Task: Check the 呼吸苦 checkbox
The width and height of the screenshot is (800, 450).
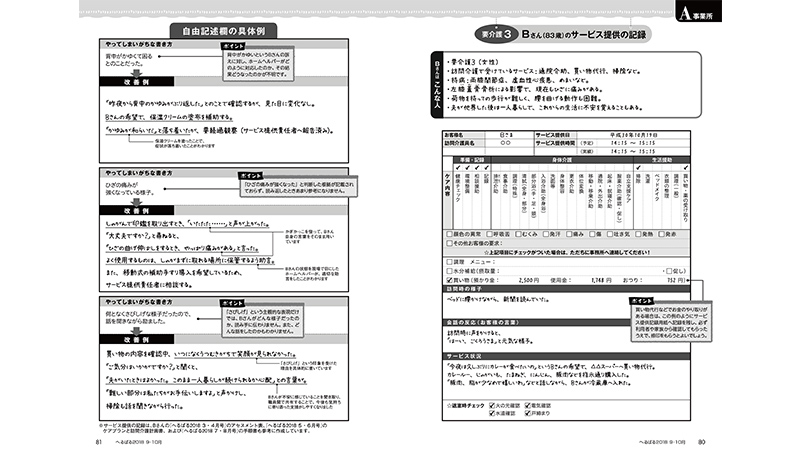Action: point(489,234)
